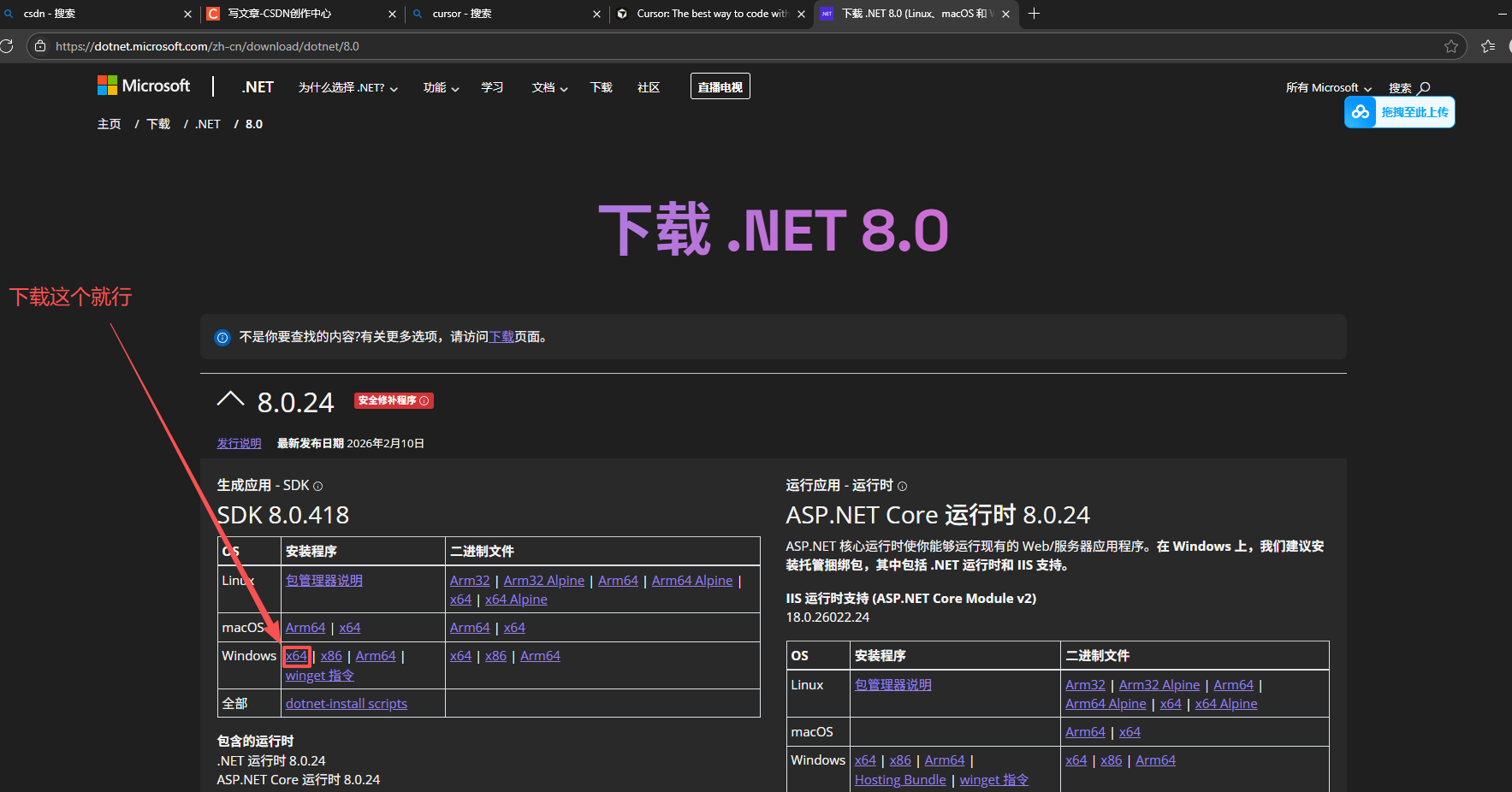Click the .NET brand link in header

(258, 87)
